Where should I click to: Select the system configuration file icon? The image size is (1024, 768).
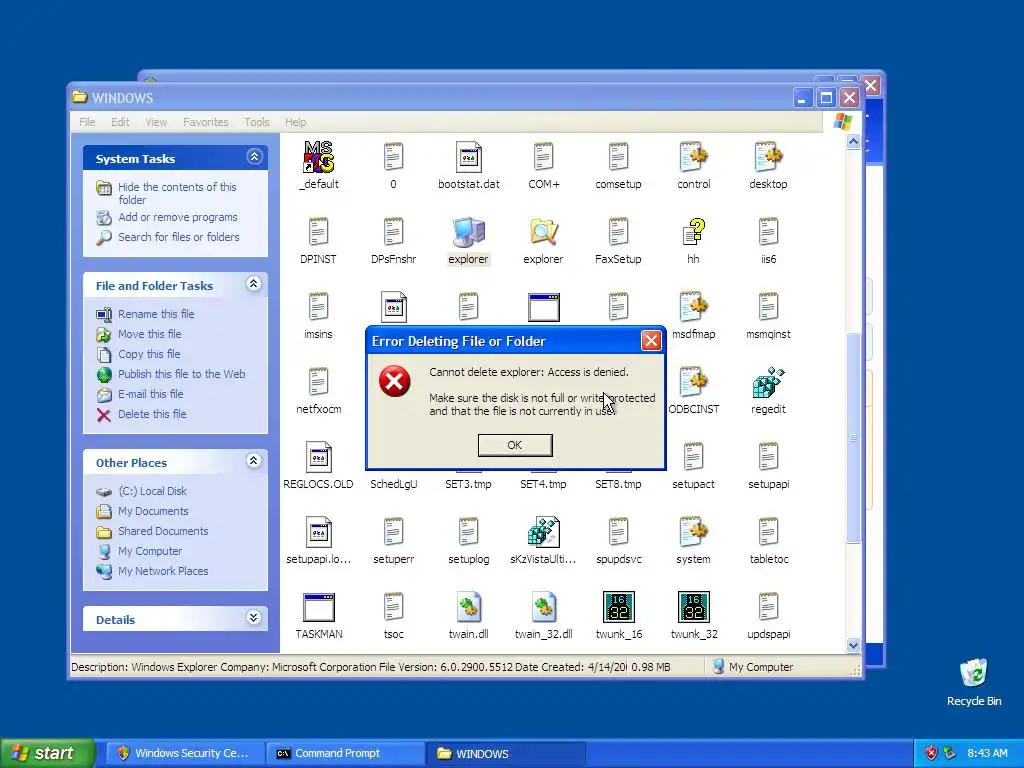click(694, 532)
